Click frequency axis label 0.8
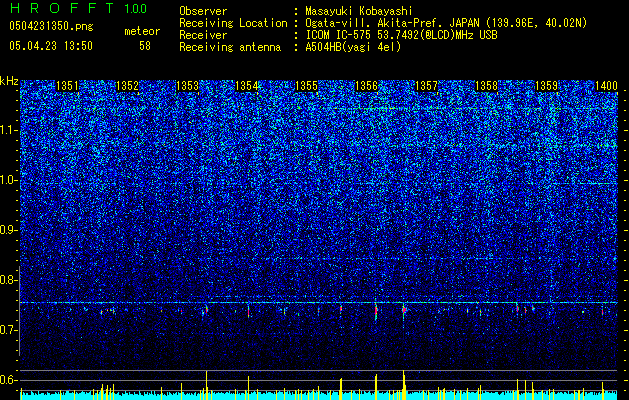Image resolution: width=629 pixels, height=400 pixels. (8, 280)
